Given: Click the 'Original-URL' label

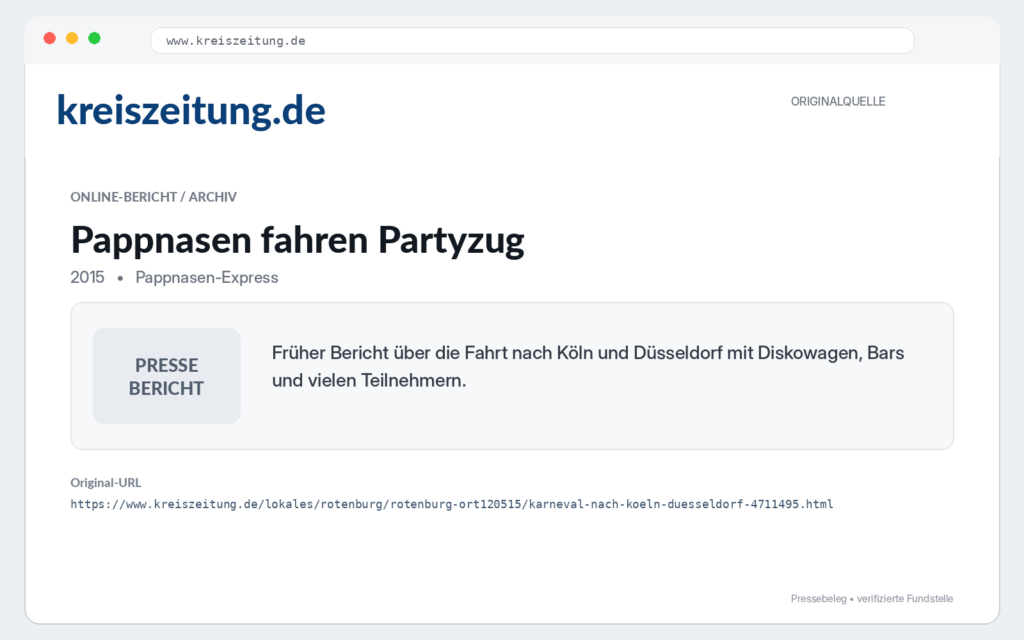Looking at the screenshot, I should (106, 483).
